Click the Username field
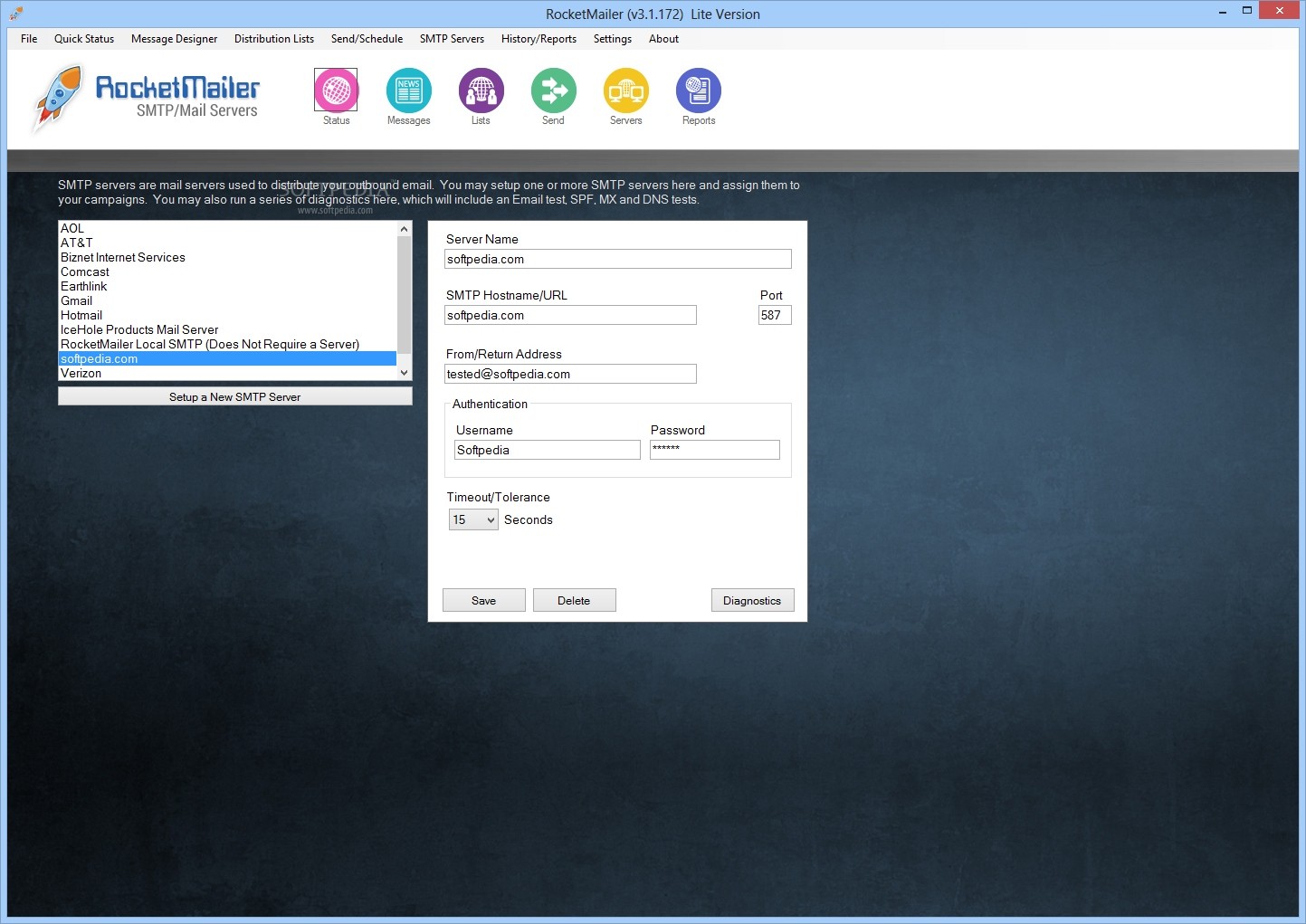This screenshot has height=924, width=1306. 548,450
